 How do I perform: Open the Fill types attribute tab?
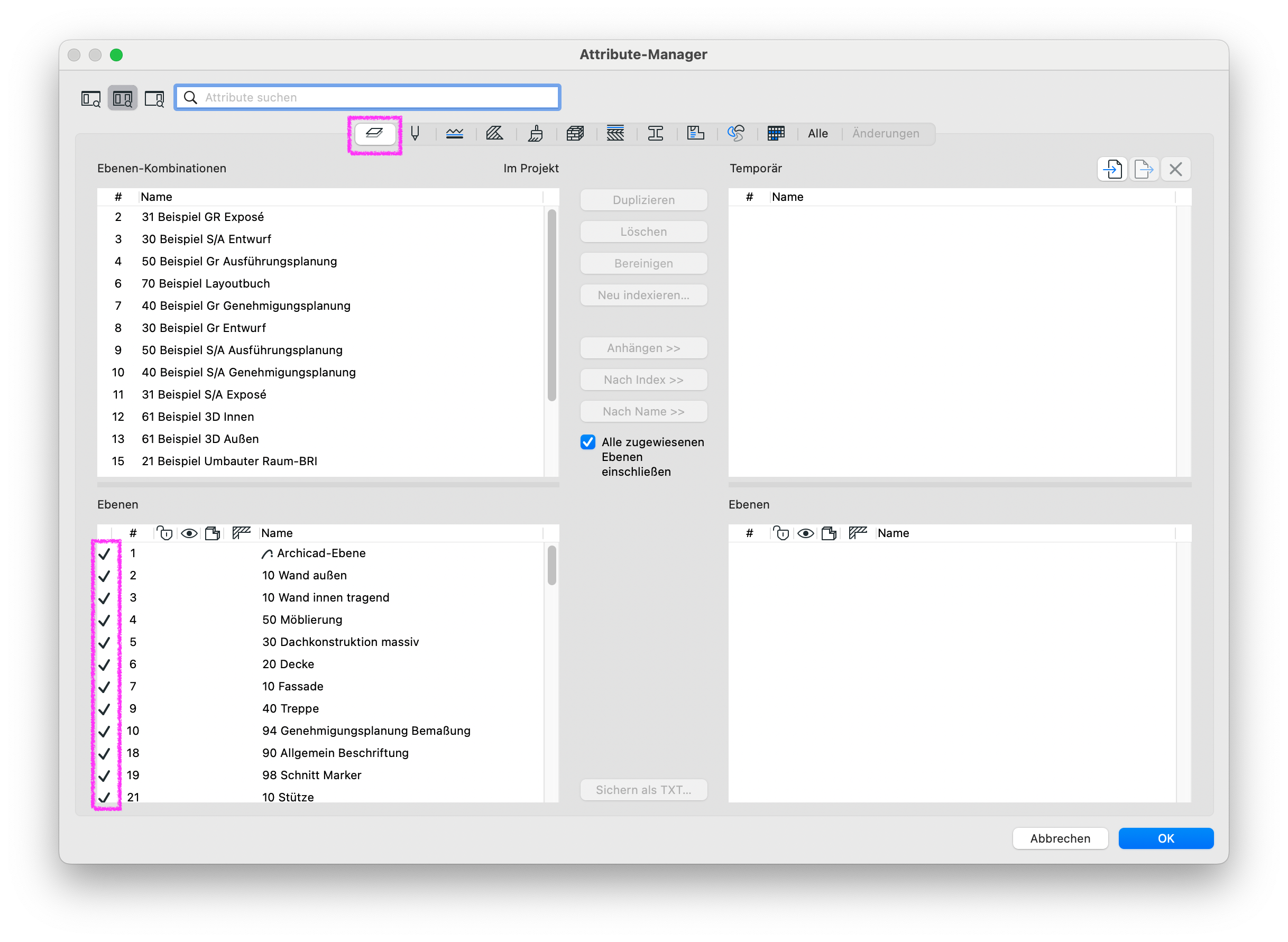pyautogui.click(x=494, y=133)
